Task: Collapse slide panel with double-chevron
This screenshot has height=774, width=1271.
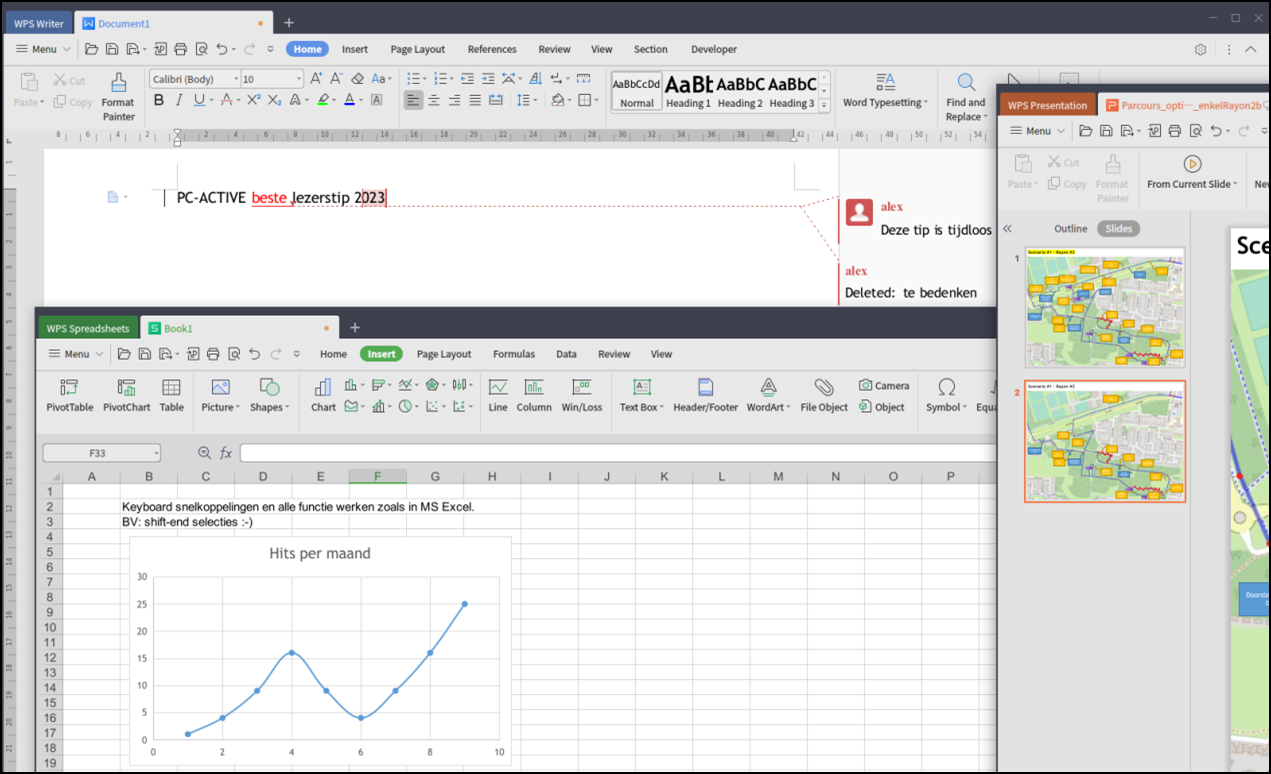Action: click(1008, 229)
